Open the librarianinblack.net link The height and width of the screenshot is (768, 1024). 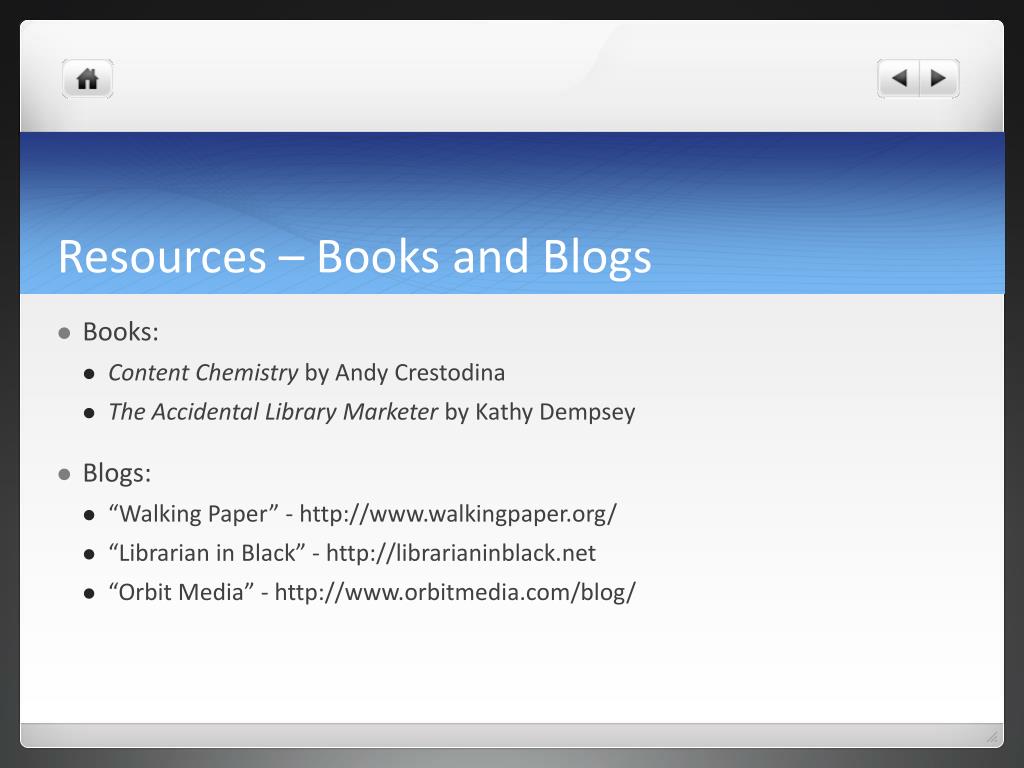(x=460, y=553)
